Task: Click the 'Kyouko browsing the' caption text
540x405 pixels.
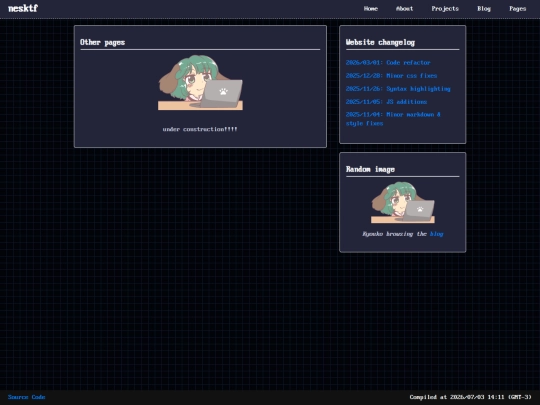Action: click(x=395, y=234)
